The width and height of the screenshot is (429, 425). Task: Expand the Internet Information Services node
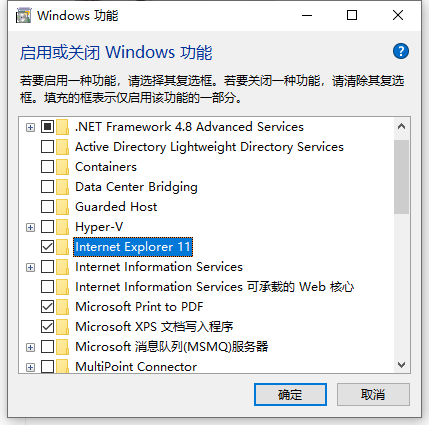pos(30,267)
